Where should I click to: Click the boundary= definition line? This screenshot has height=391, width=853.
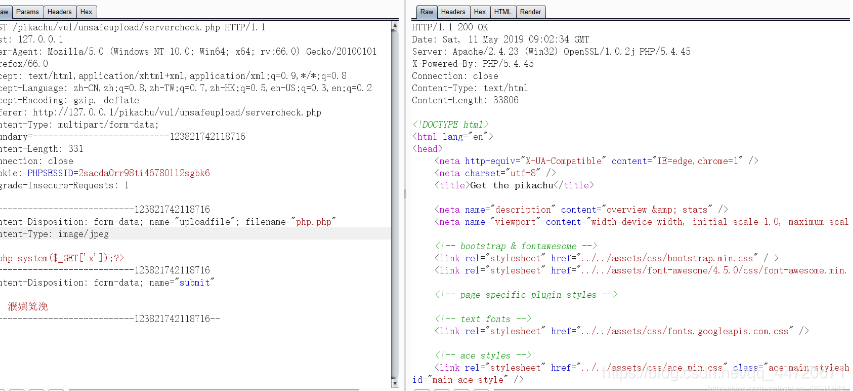coord(122,136)
